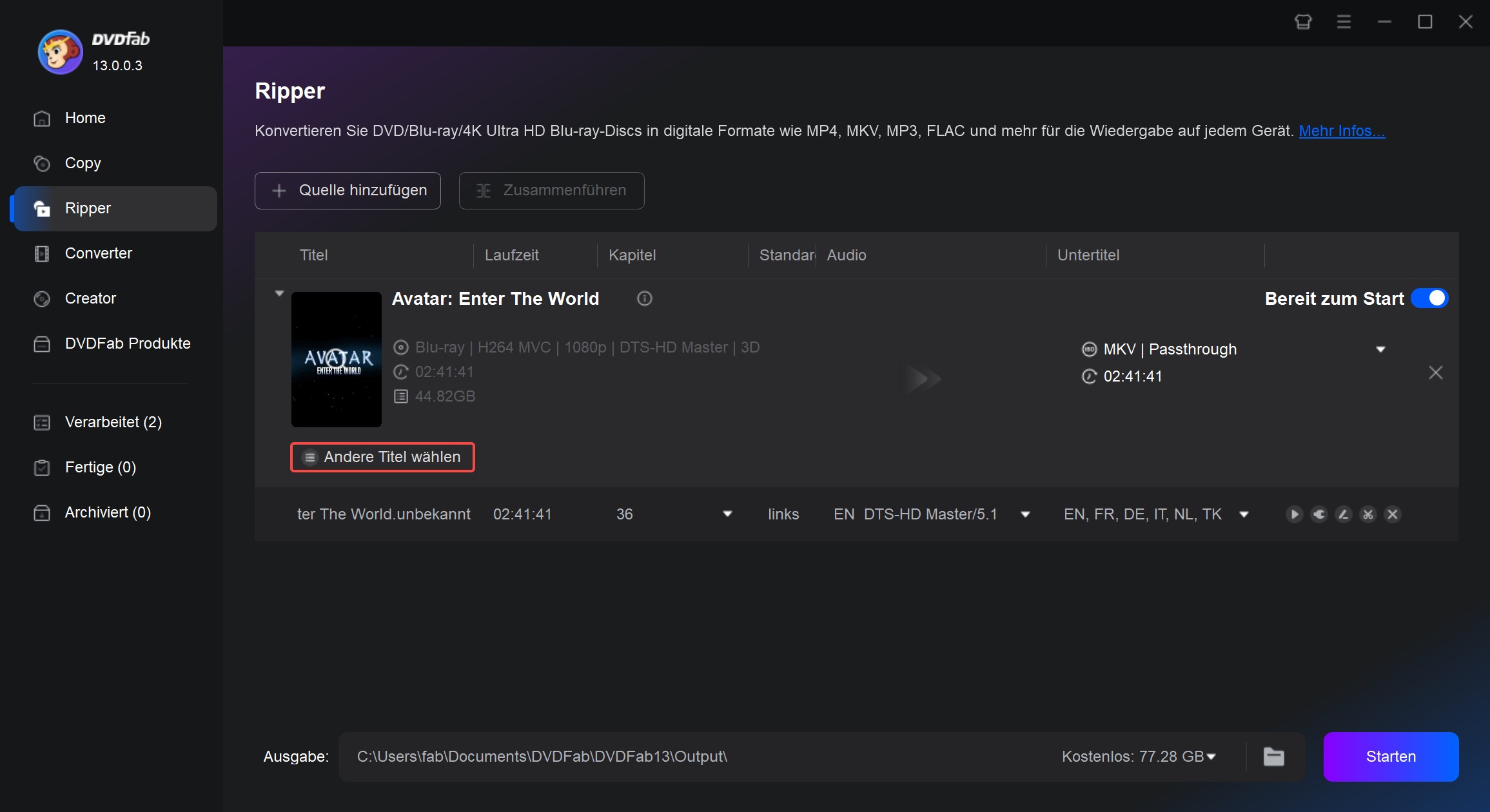
Task: Click the Titel column header
Action: pos(313,255)
